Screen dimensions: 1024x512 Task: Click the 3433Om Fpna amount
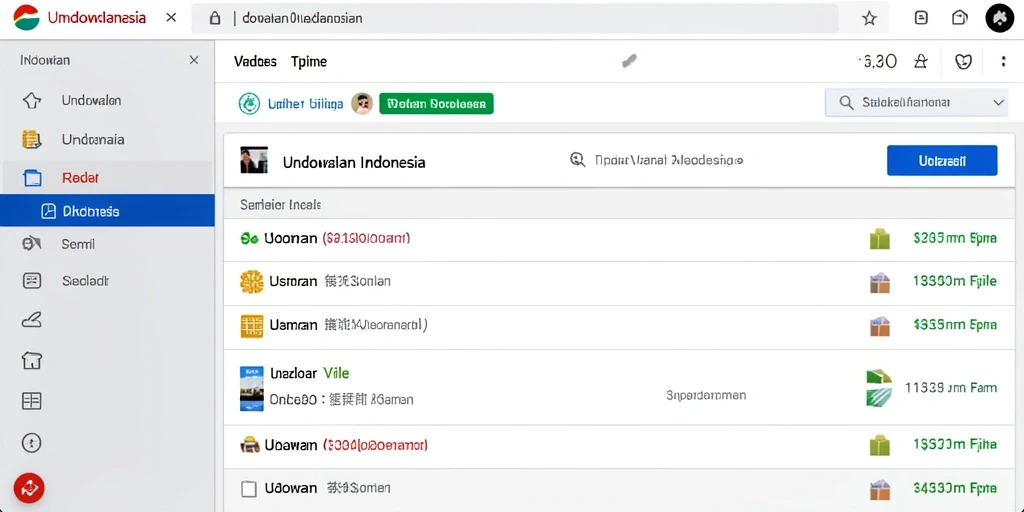point(955,488)
